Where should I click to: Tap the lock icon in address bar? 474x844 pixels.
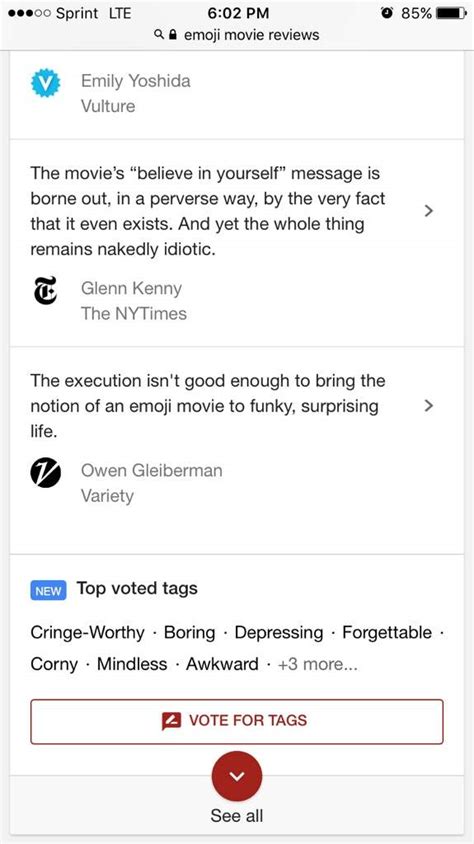(173, 35)
